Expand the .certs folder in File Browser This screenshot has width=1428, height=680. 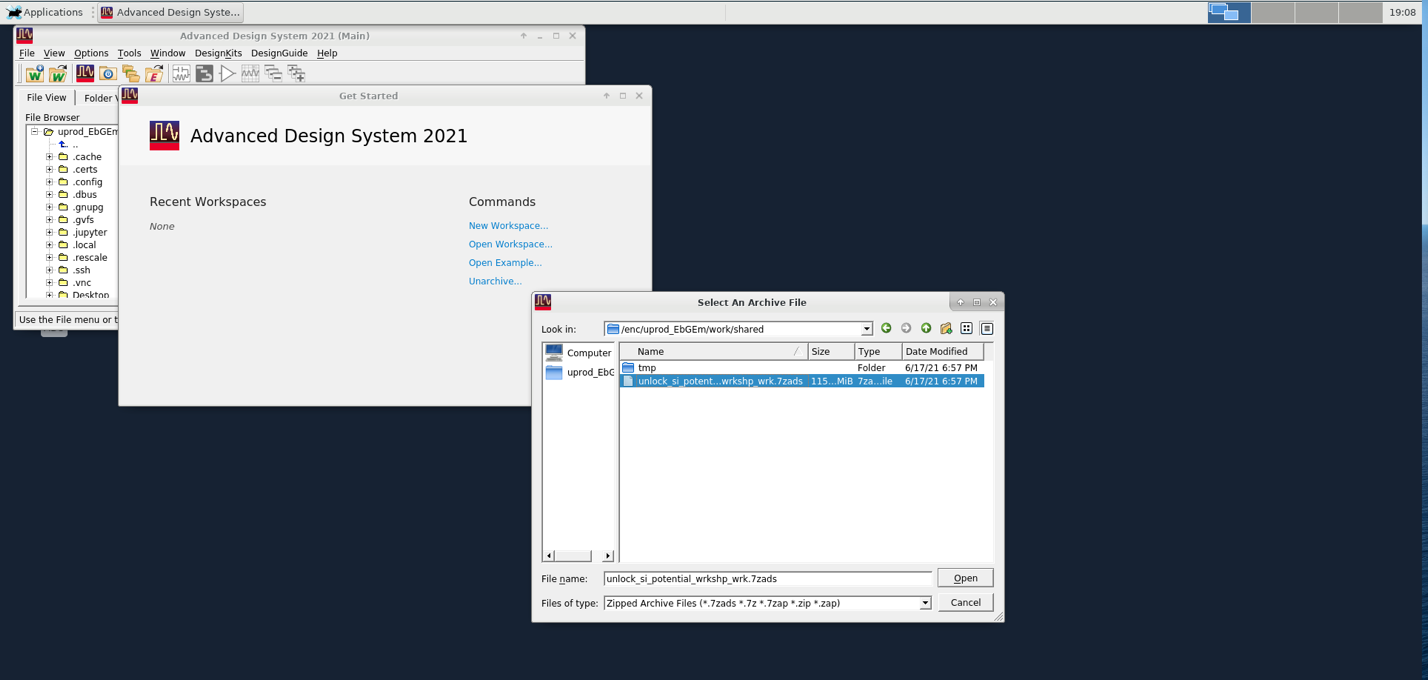[x=49, y=169]
